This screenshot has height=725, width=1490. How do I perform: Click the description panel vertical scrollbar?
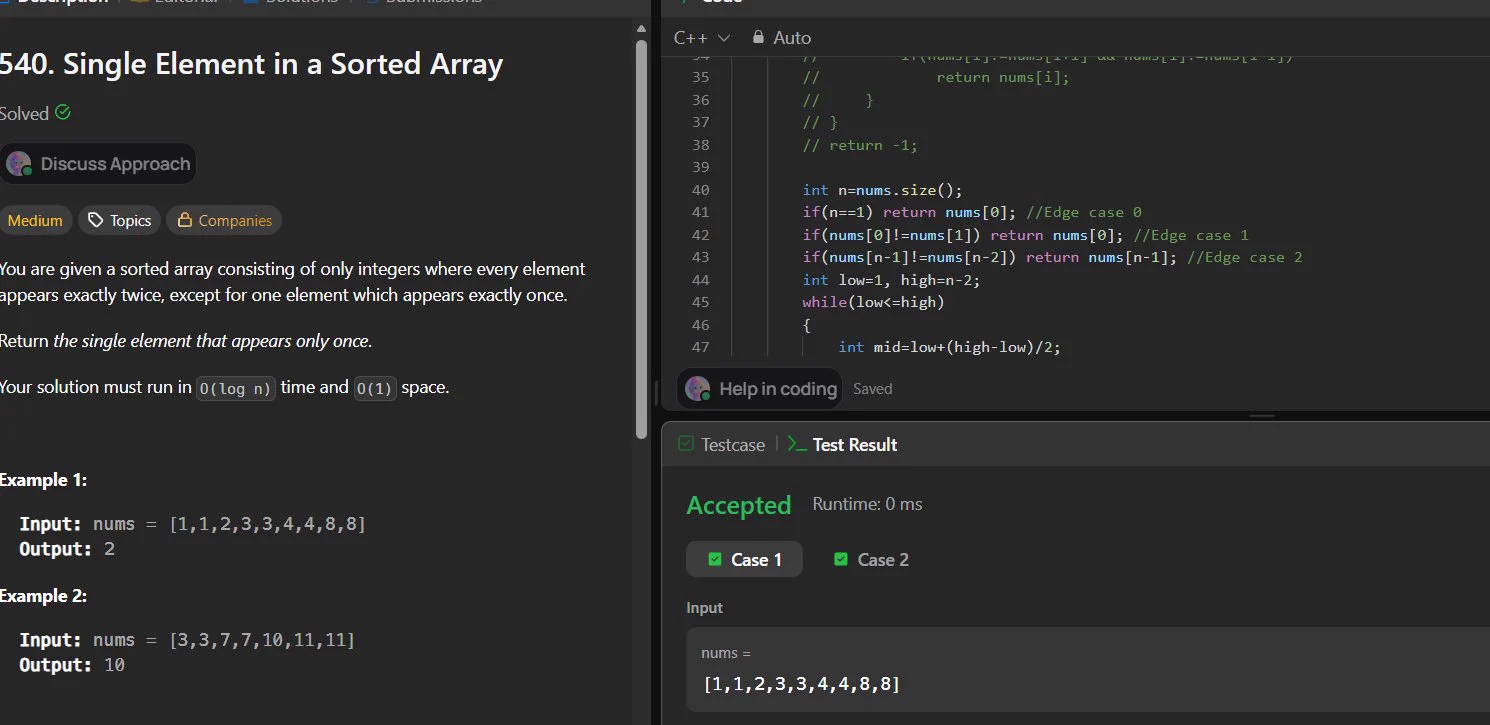(642, 238)
